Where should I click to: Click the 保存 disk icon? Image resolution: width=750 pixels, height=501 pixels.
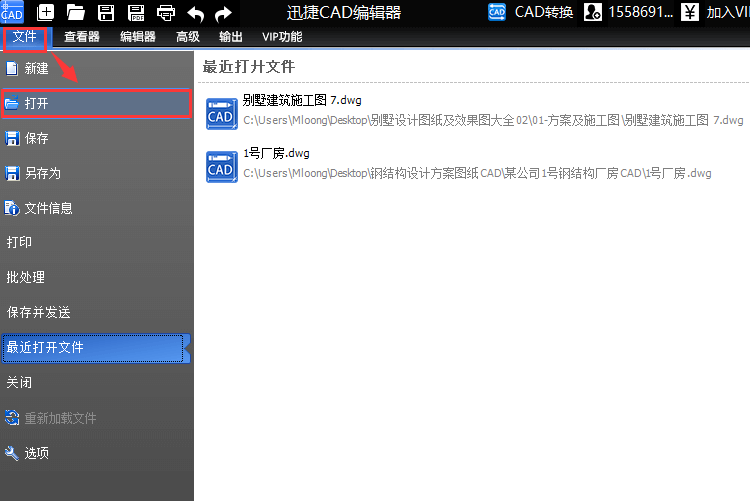12,138
